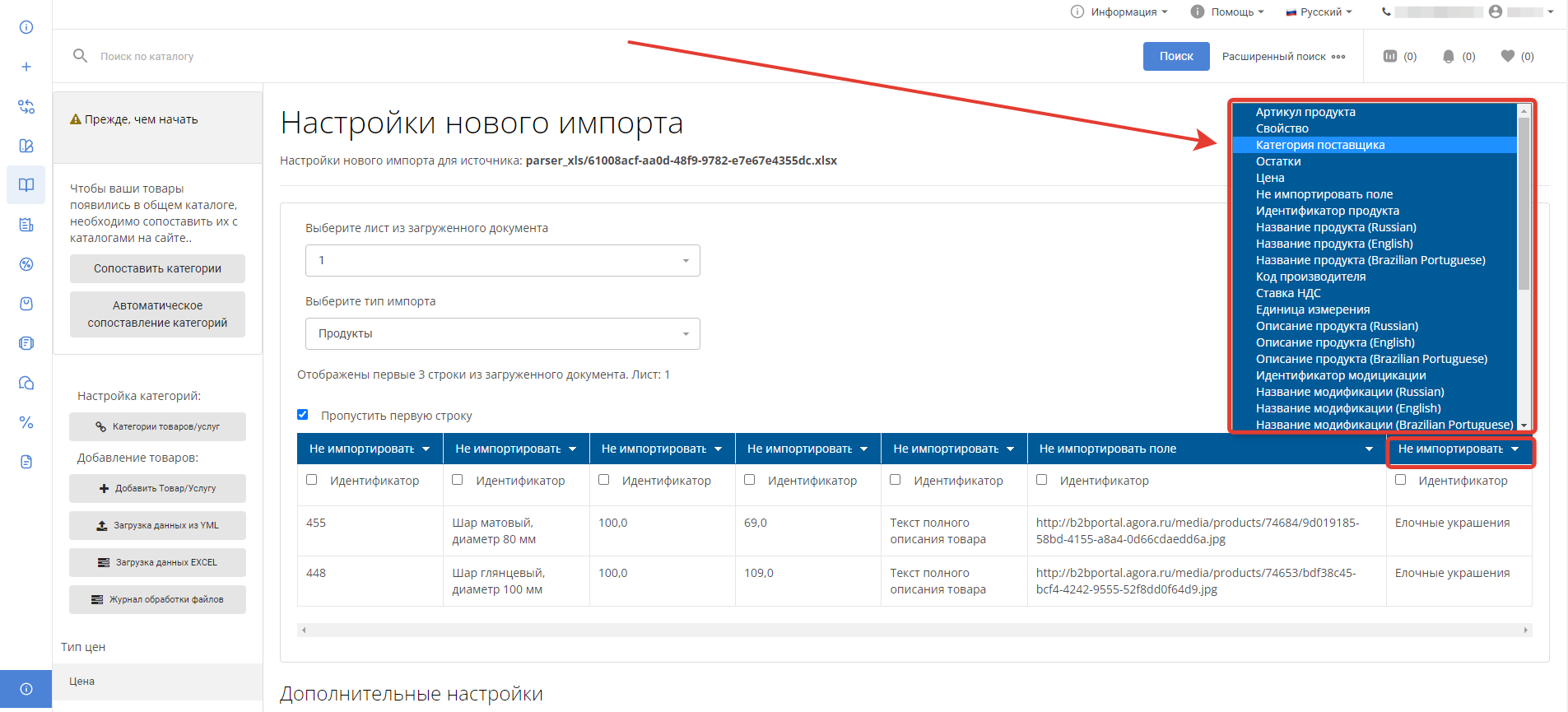The height and width of the screenshot is (712, 1568).
Task: Check Идентификатор box in first column
Action: click(312, 480)
